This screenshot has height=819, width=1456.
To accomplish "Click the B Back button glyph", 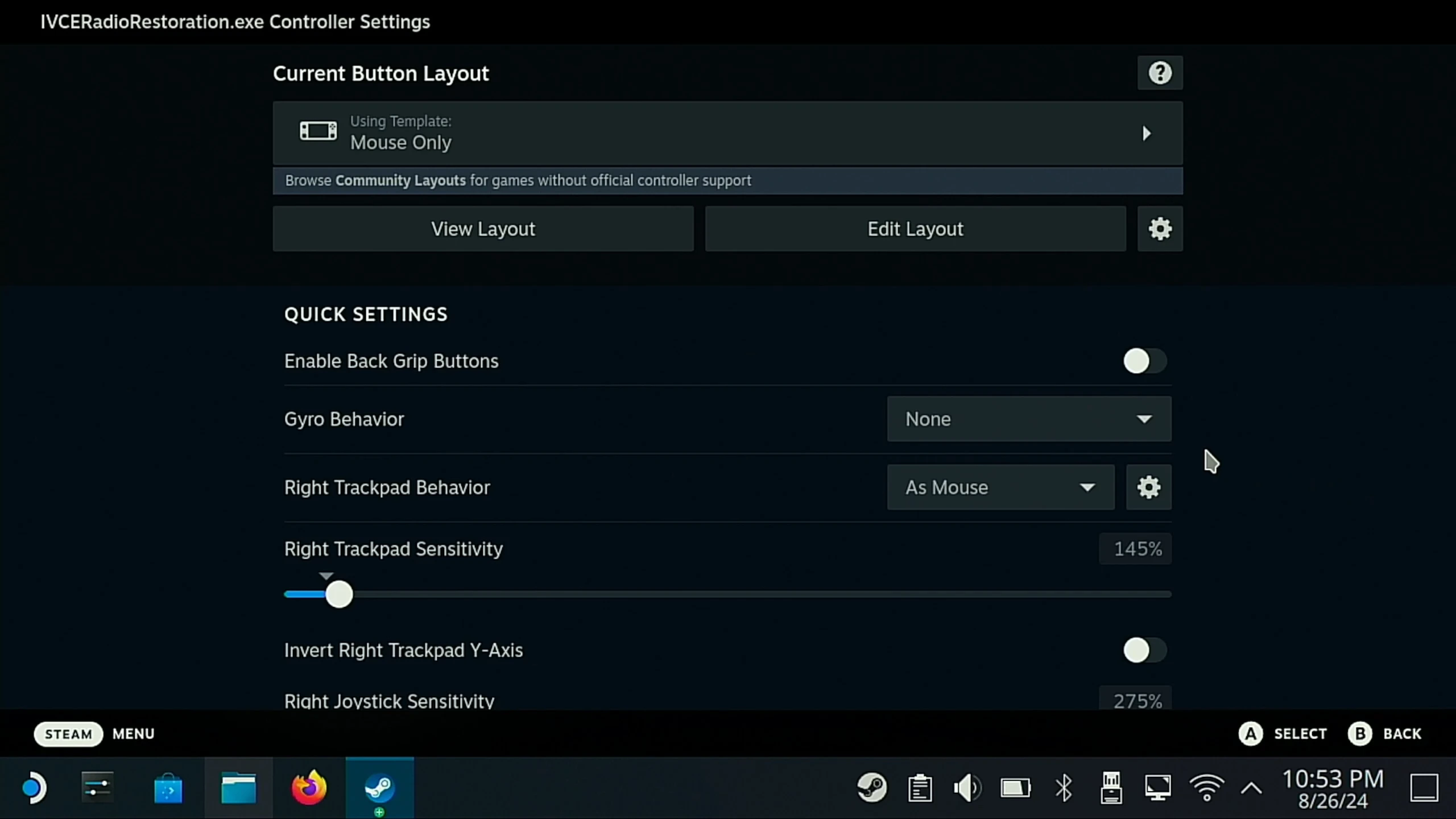I will pyautogui.click(x=1360, y=734).
